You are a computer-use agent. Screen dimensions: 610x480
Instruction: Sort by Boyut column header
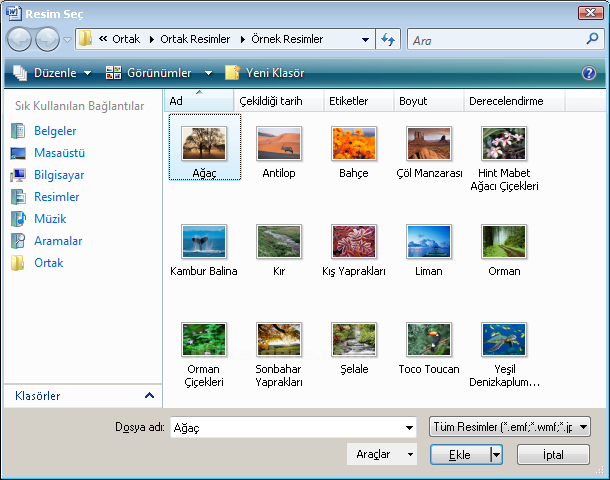(429, 101)
